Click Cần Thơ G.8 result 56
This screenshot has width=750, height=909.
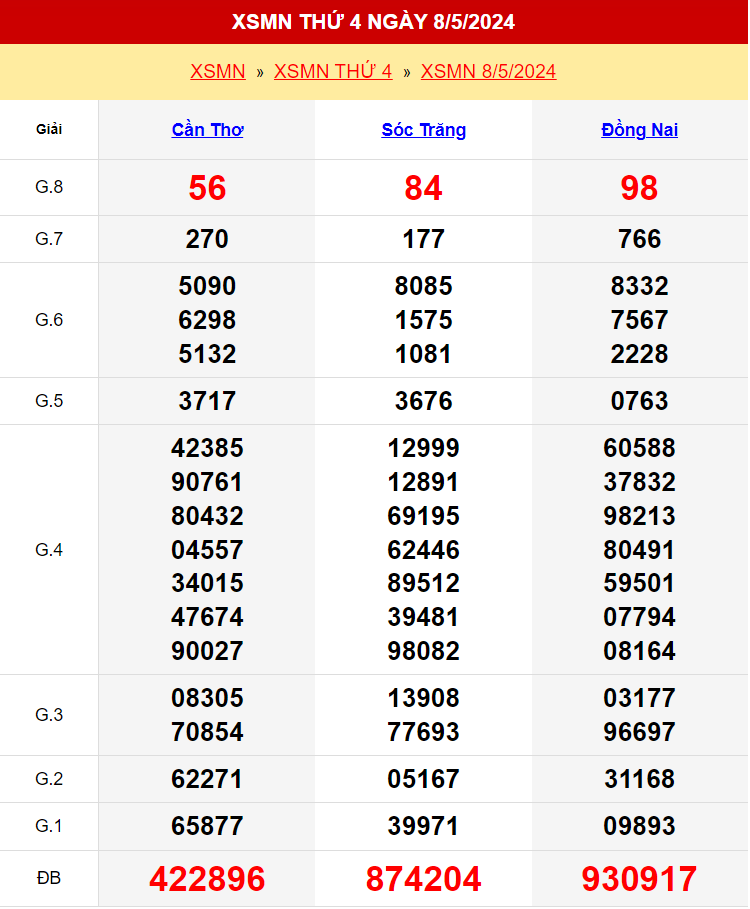point(207,188)
